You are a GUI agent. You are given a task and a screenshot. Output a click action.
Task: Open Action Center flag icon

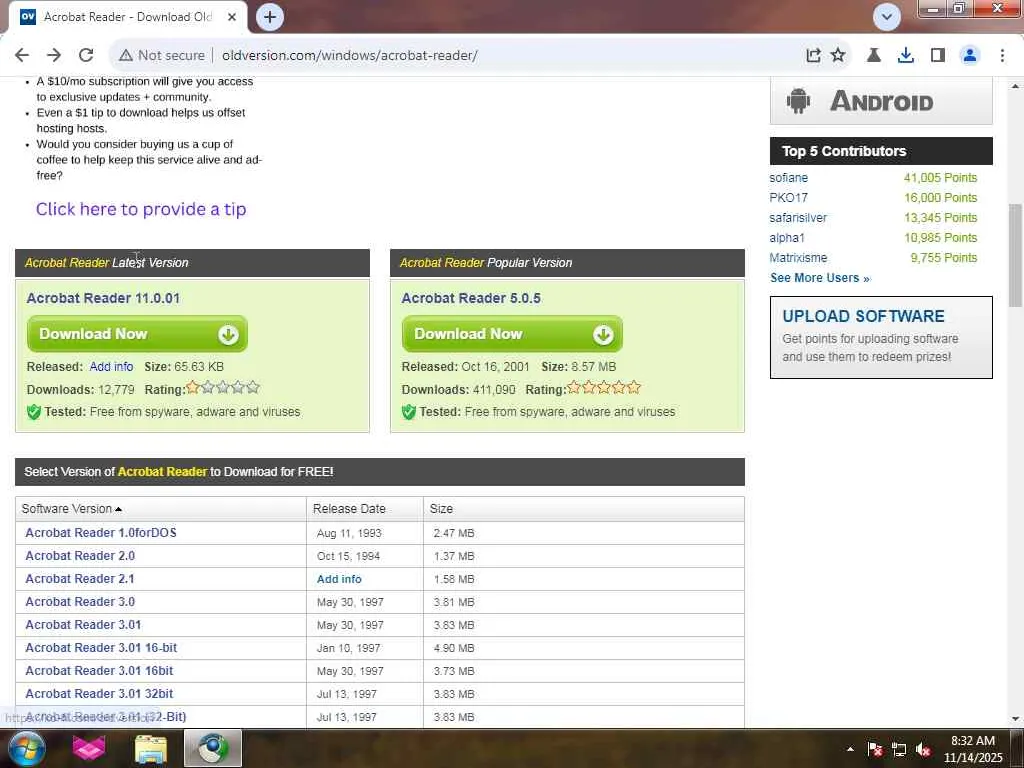pyautogui.click(x=875, y=749)
